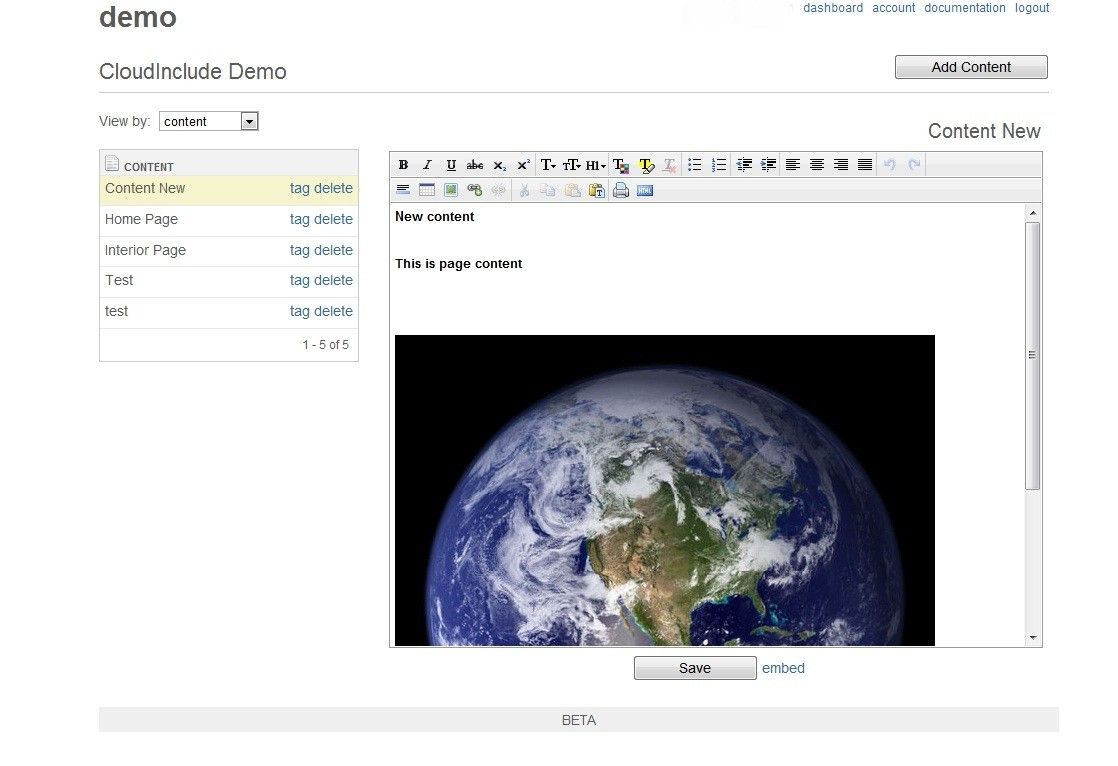Screen dimensions: 1118x766
Task: Go to dashboard
Action: click(x=833, y=8)
